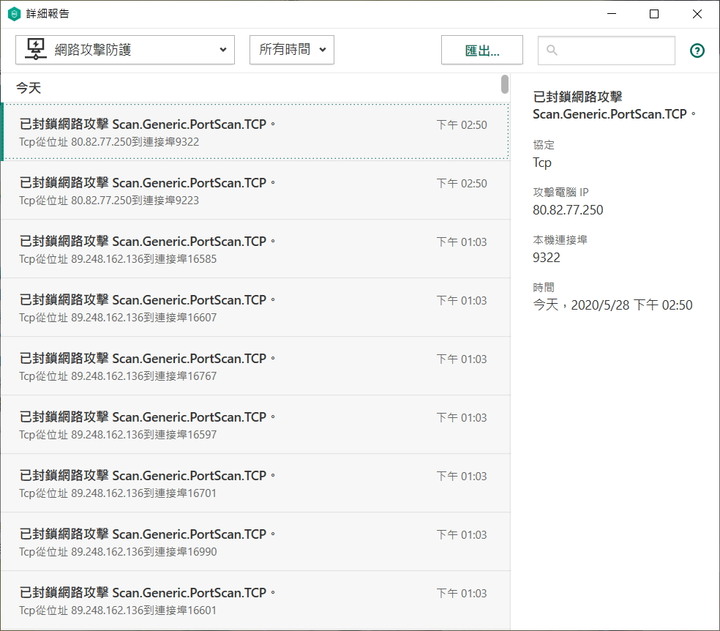The width and height of the screenshot is (720, 631).
Task: Select the event for port 9322
Action: pyautogui.click(x=255, y=132)
